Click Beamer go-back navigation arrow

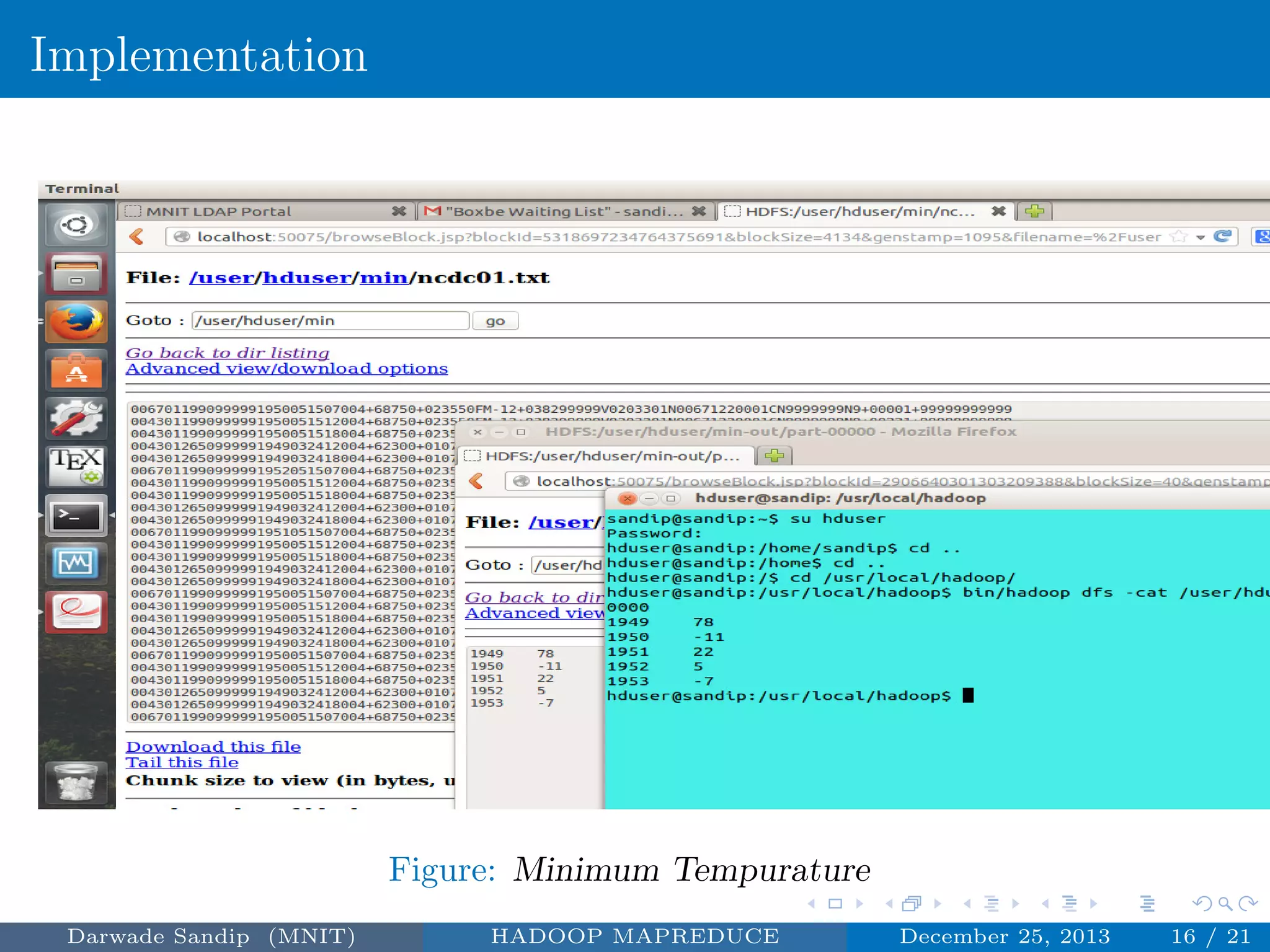click(x=1202, y=904)
